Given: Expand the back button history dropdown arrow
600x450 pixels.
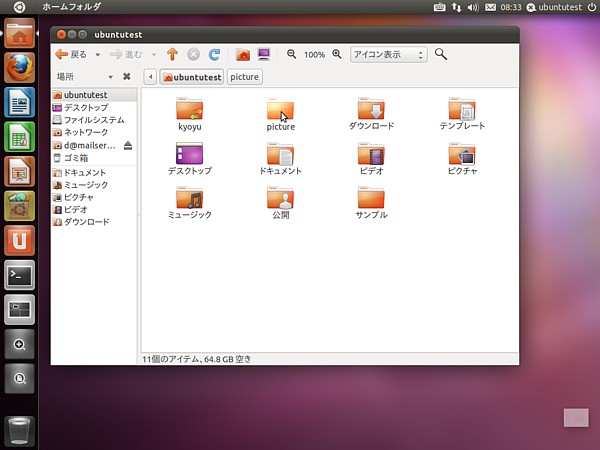Looking at the screenshot, I should point(97,54).
